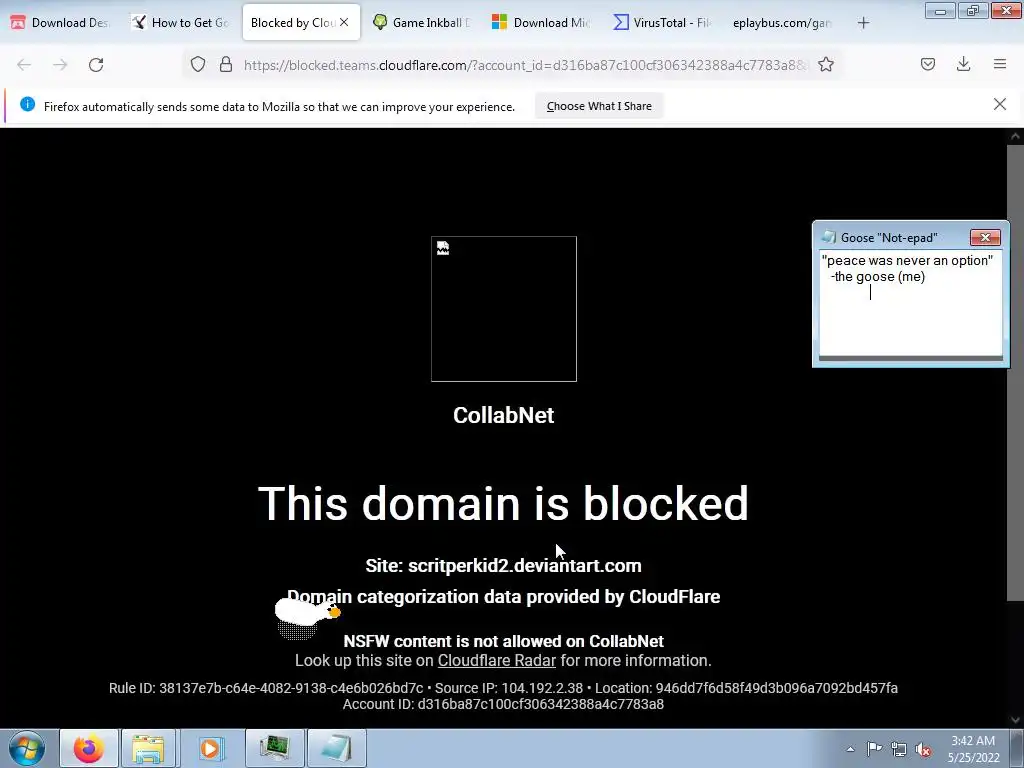The height and width of the screenshot is (768, 1024).
Task: Click the network tray icon
Action: [899, 749]
